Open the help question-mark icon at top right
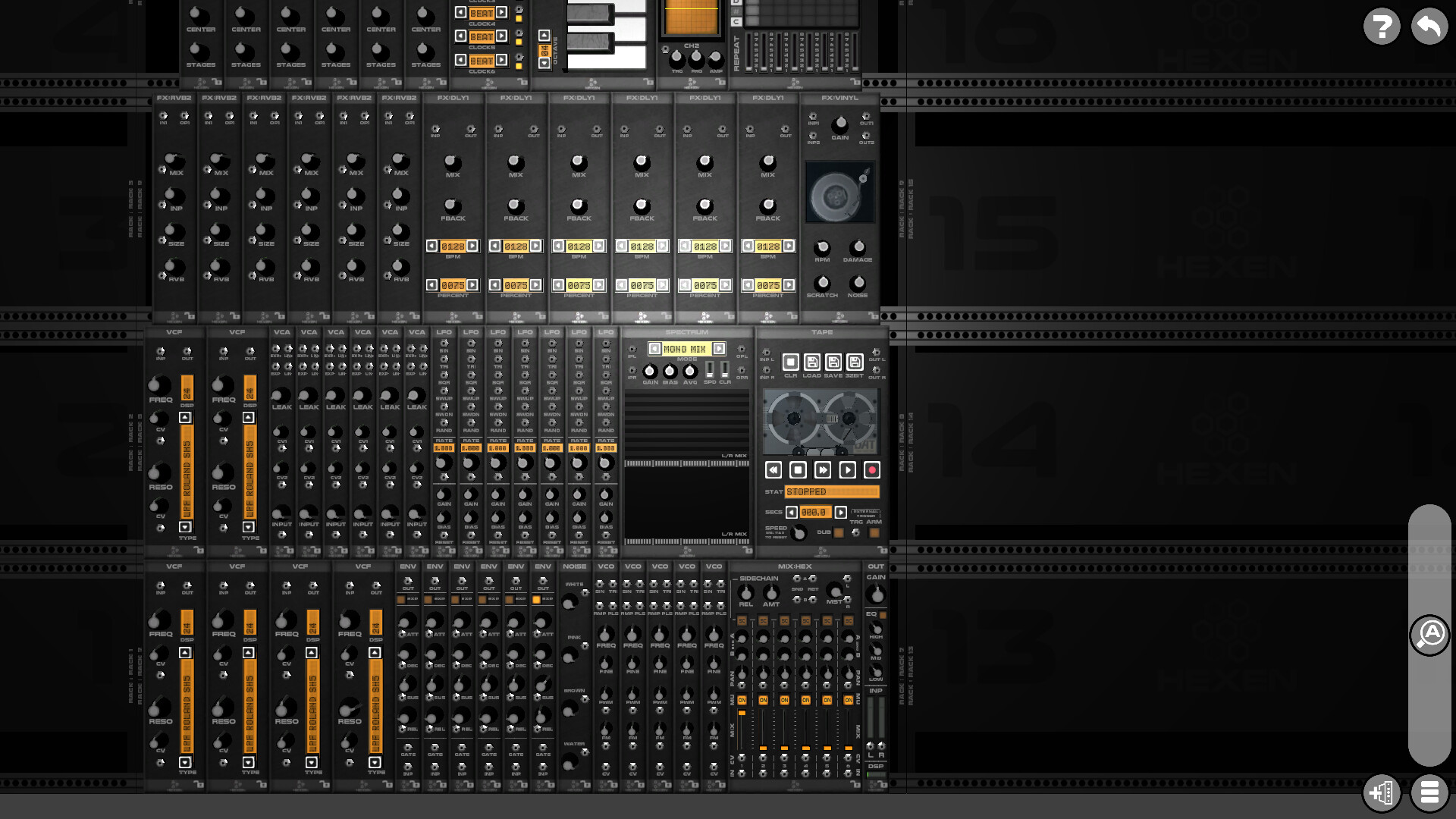This screenshot has width=1456, height=819. tap(1382, 26)
